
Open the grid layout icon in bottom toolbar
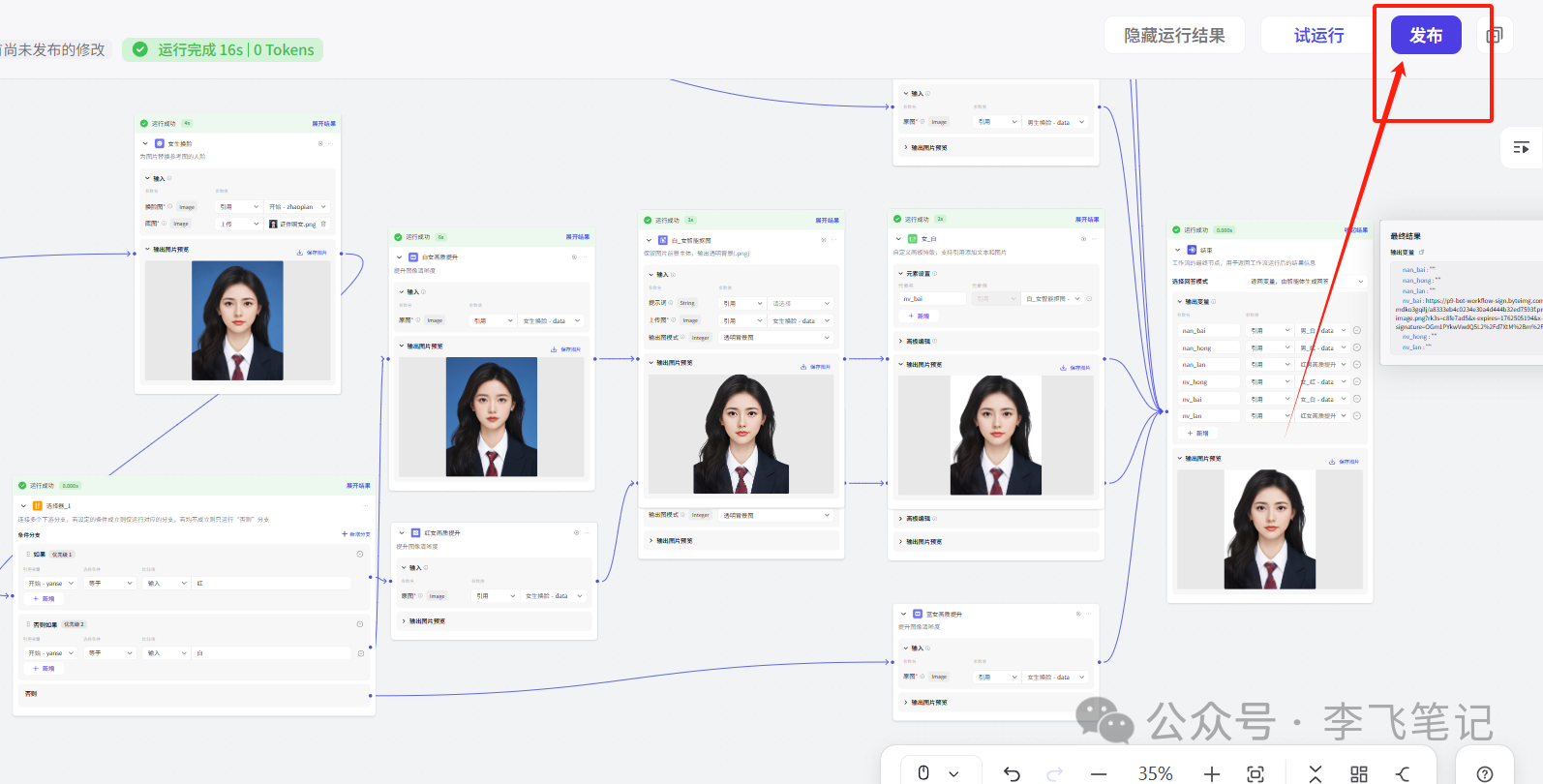[x=1359, y=773]
